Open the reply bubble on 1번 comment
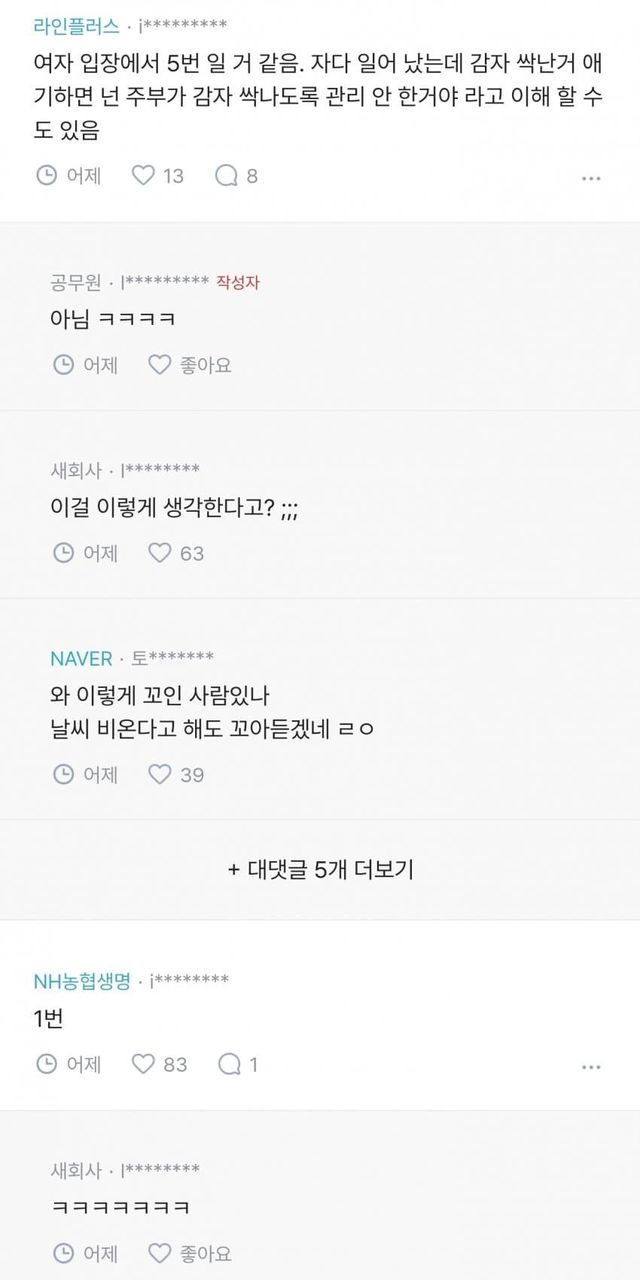This screenshot has height=1280, width=640. pyautogui.click(x=227, y=1064)
